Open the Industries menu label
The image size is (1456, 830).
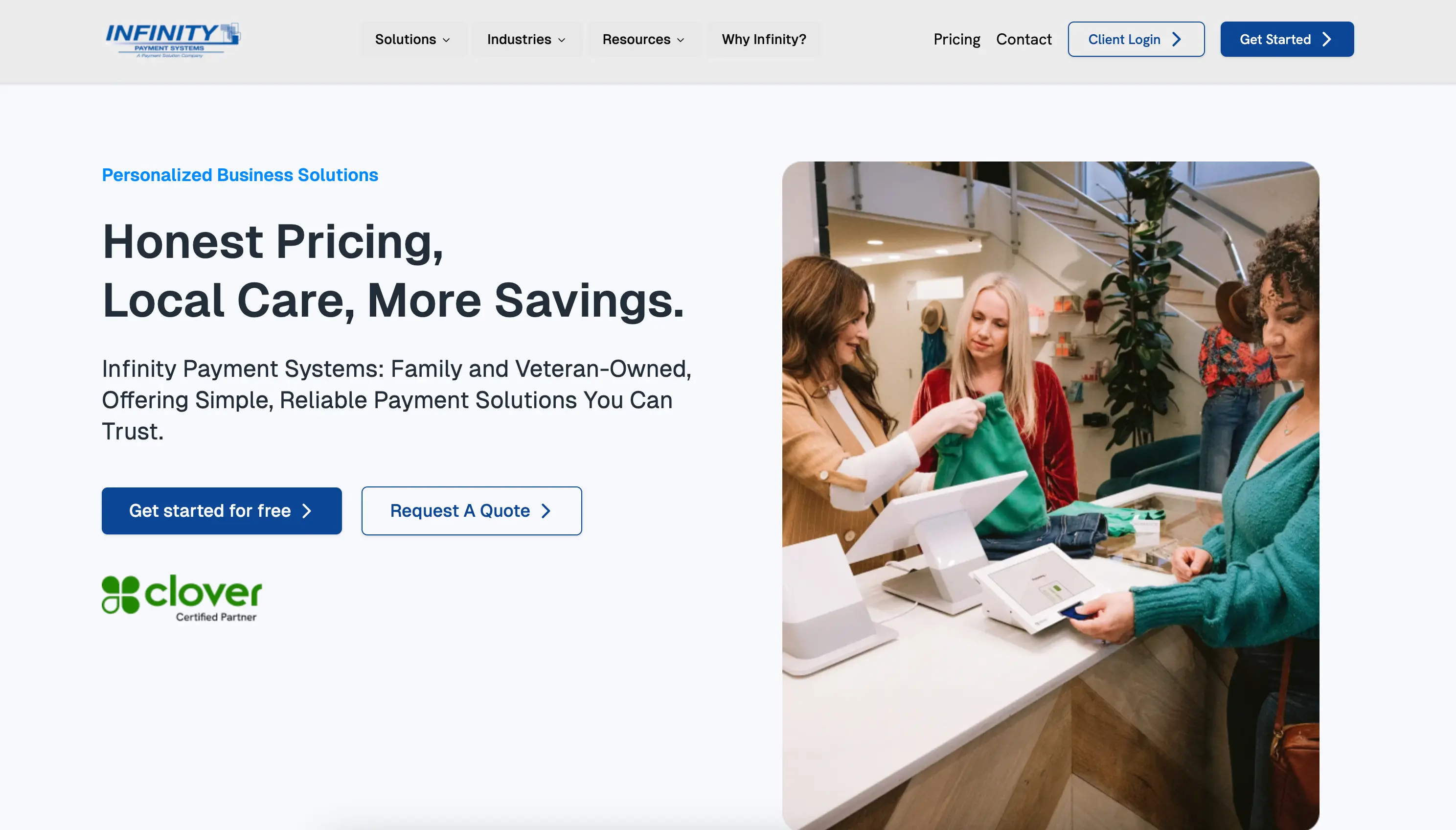click(x=519, y=39)
